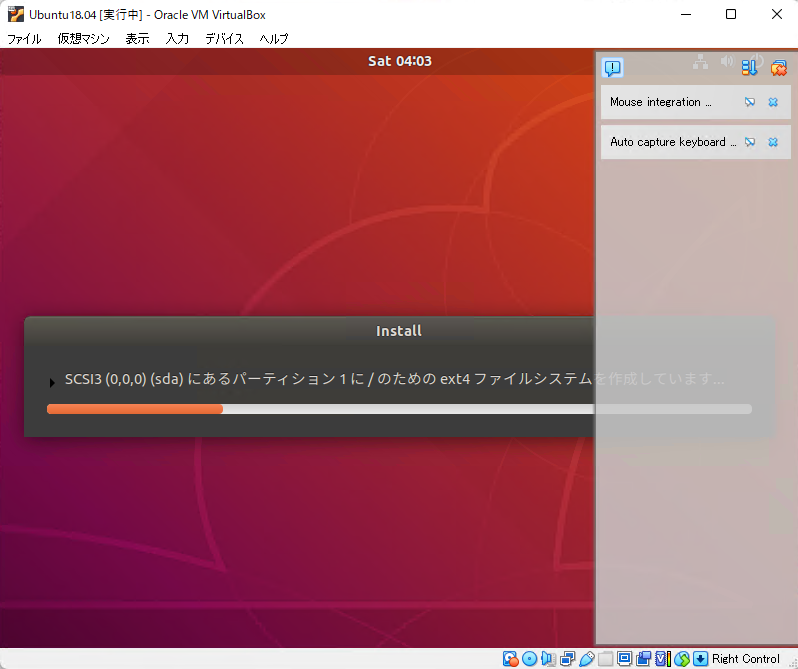The width and height of the screenshot is (798, 669).
Task: Click don't-show-again icon for Auto capture keyboard
Action: (750, 142)
